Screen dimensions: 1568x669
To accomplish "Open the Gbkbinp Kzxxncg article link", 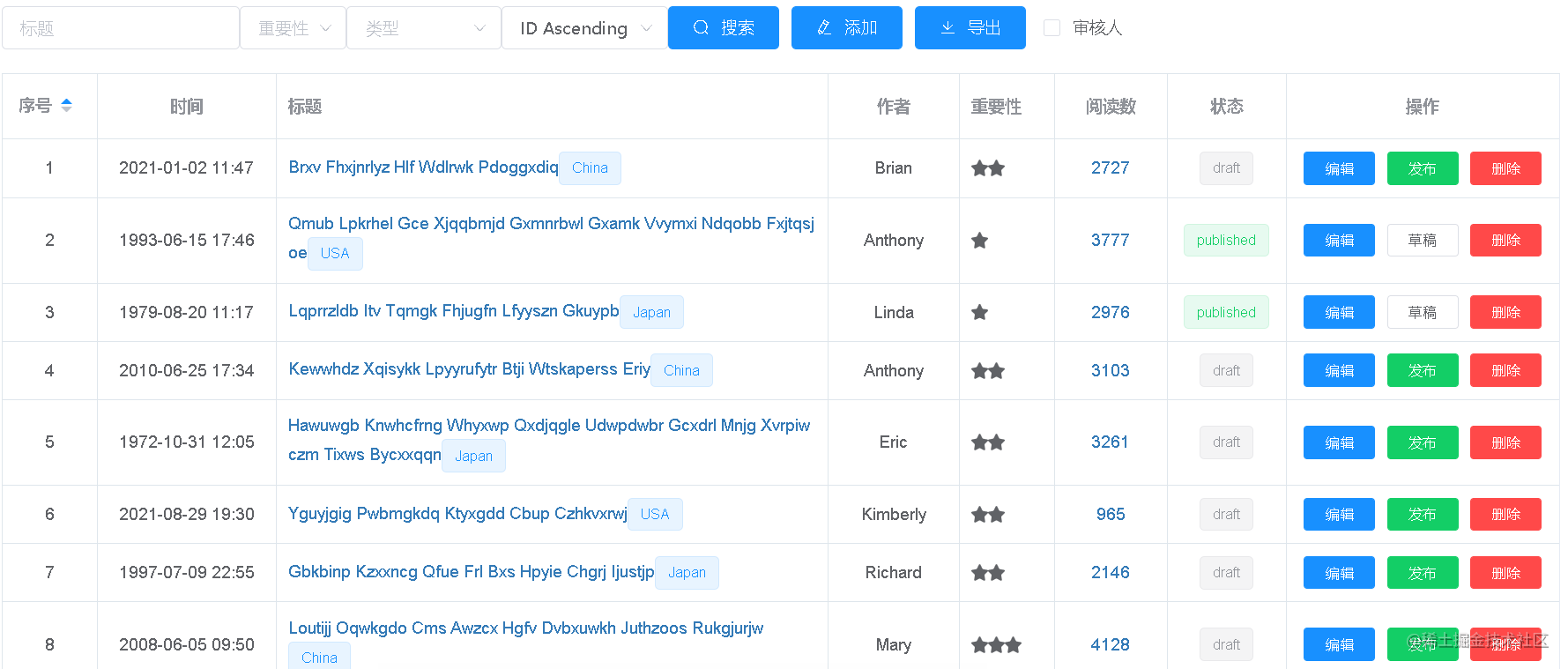I will pos(472,572).
